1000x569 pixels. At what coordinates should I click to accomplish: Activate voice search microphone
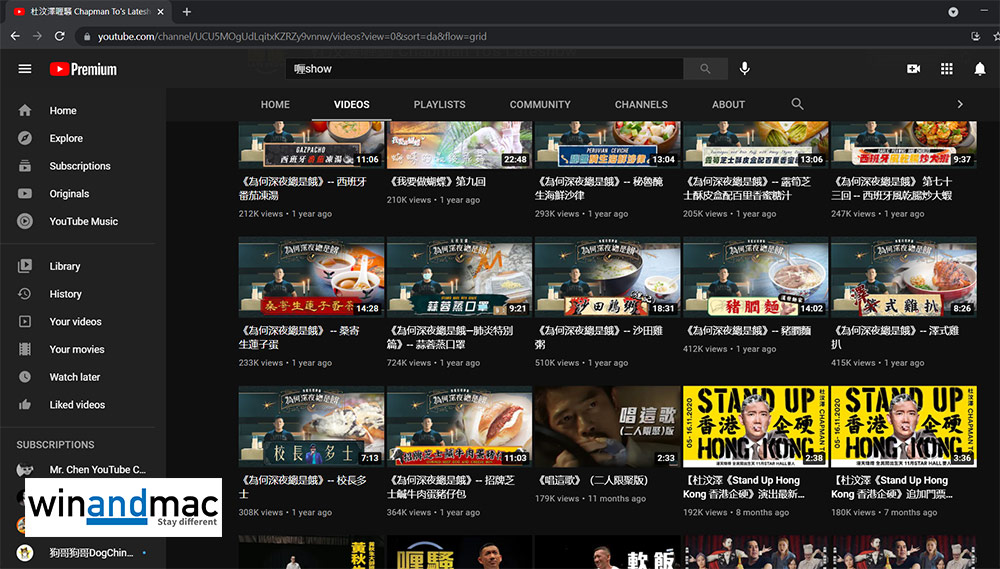point(744,69)
